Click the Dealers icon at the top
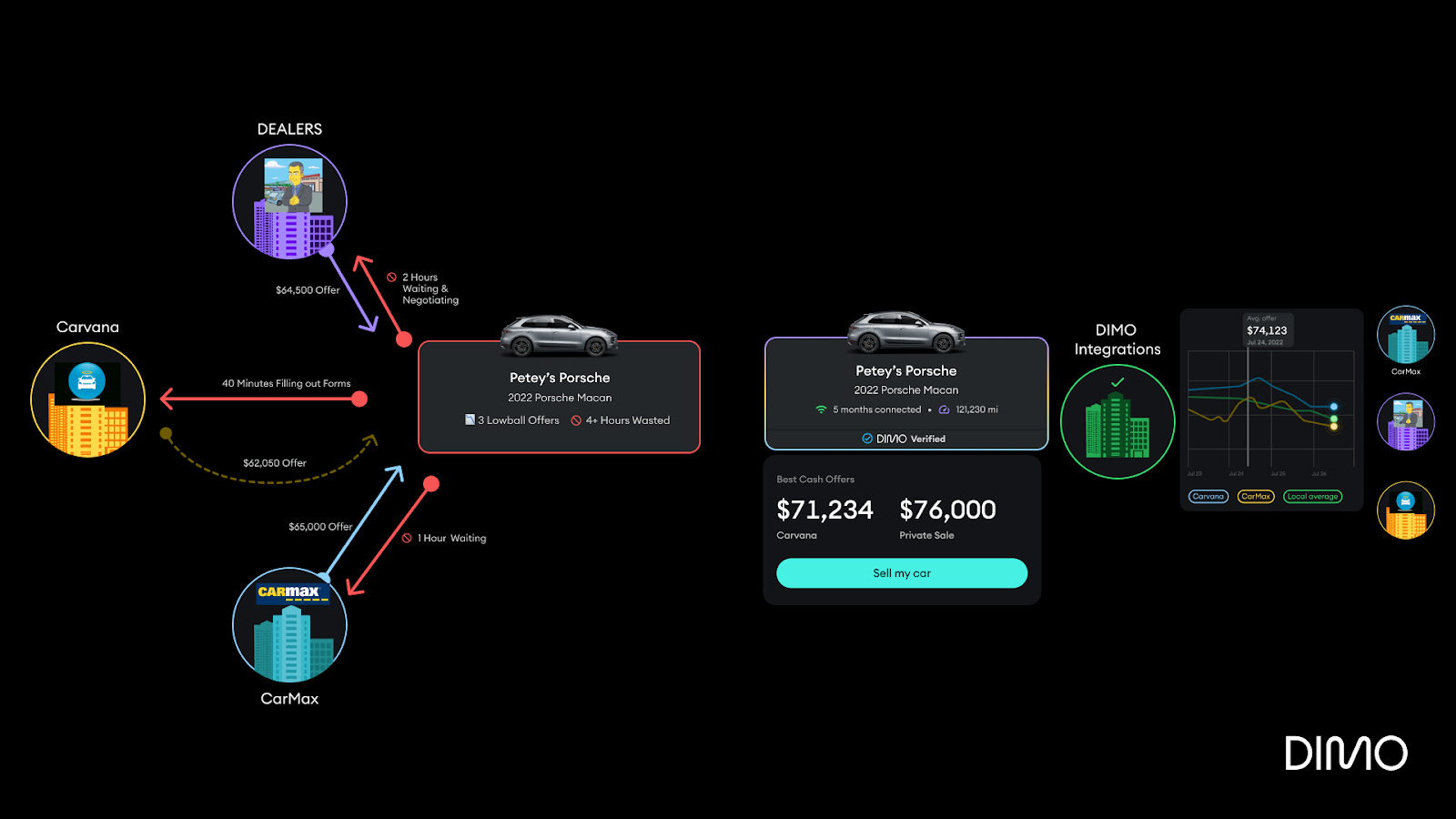The width and height of the screenshot is (1456, 819). pos(289,202)
